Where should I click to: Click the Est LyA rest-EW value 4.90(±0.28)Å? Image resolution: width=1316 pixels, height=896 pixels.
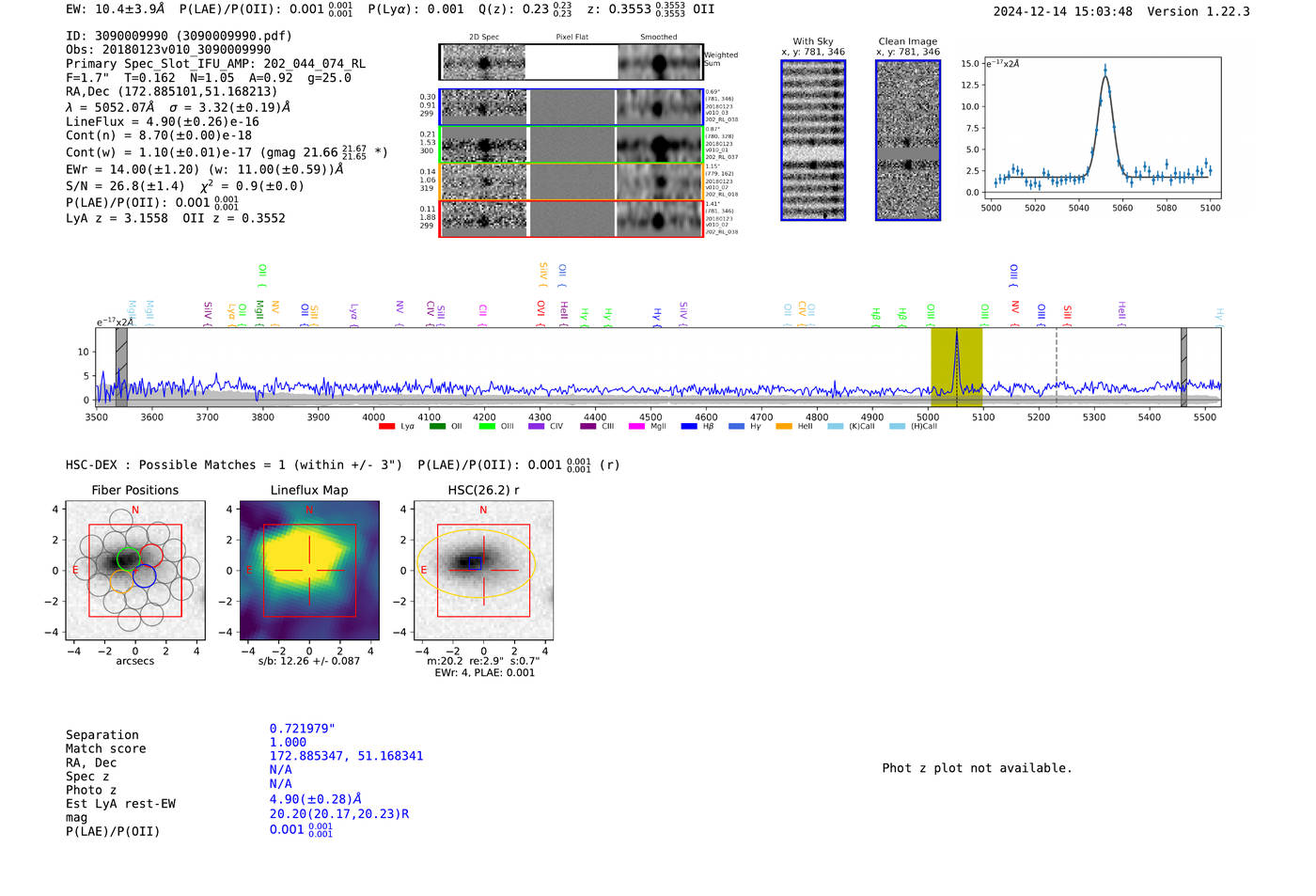[x=316, y=799]
